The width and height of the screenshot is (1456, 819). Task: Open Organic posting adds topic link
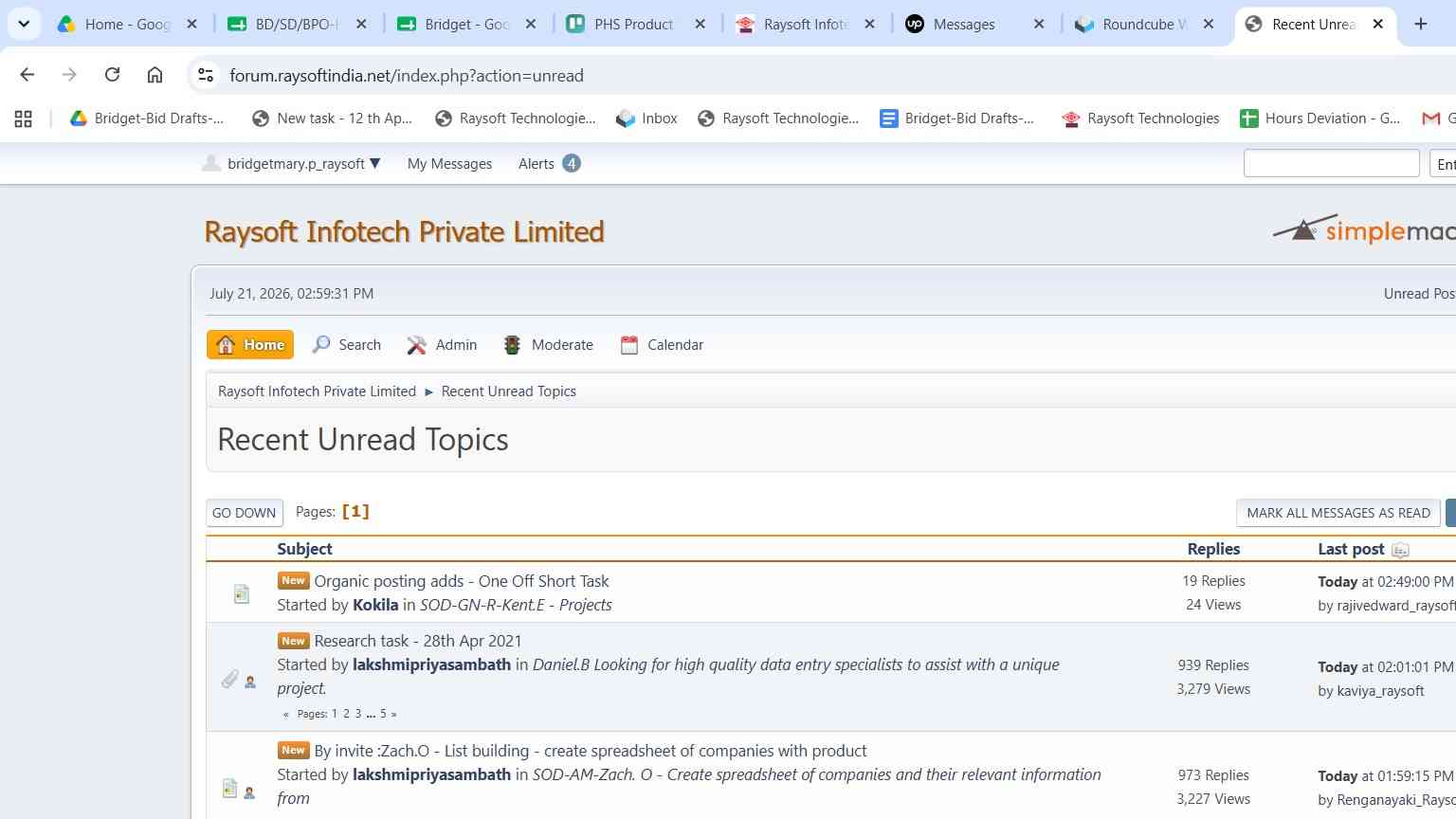pos(462,581)
